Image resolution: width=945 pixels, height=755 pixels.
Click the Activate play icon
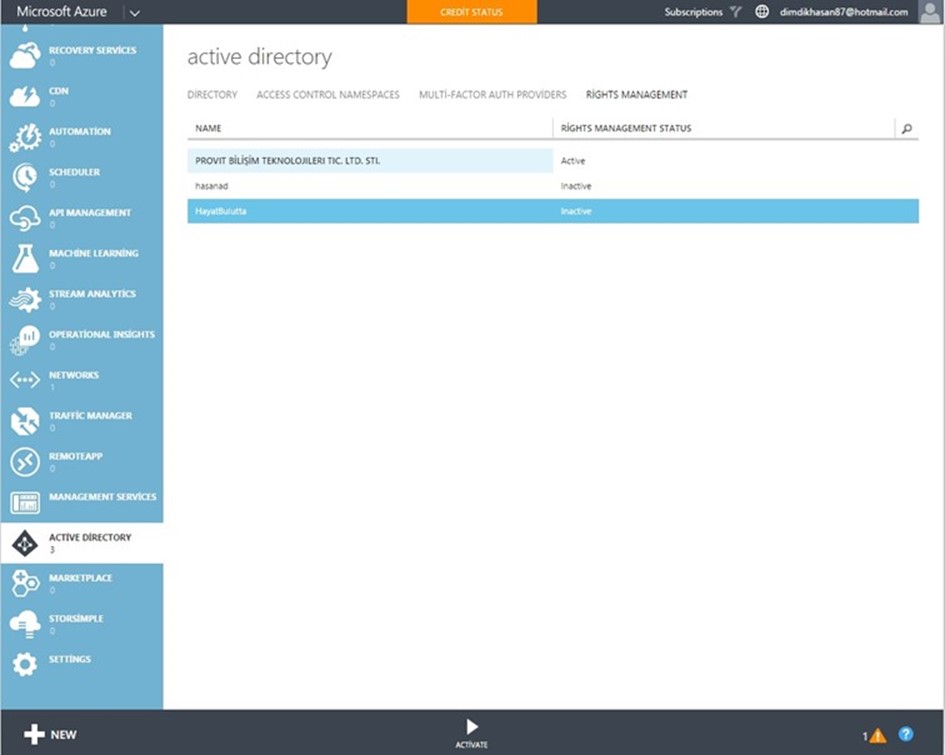coord(472,727)
